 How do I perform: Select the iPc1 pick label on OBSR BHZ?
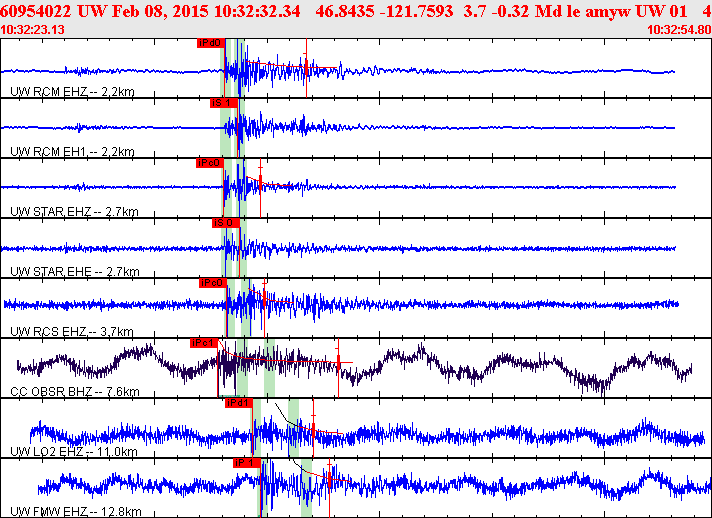pyautogui.click(x=204, y=343)
